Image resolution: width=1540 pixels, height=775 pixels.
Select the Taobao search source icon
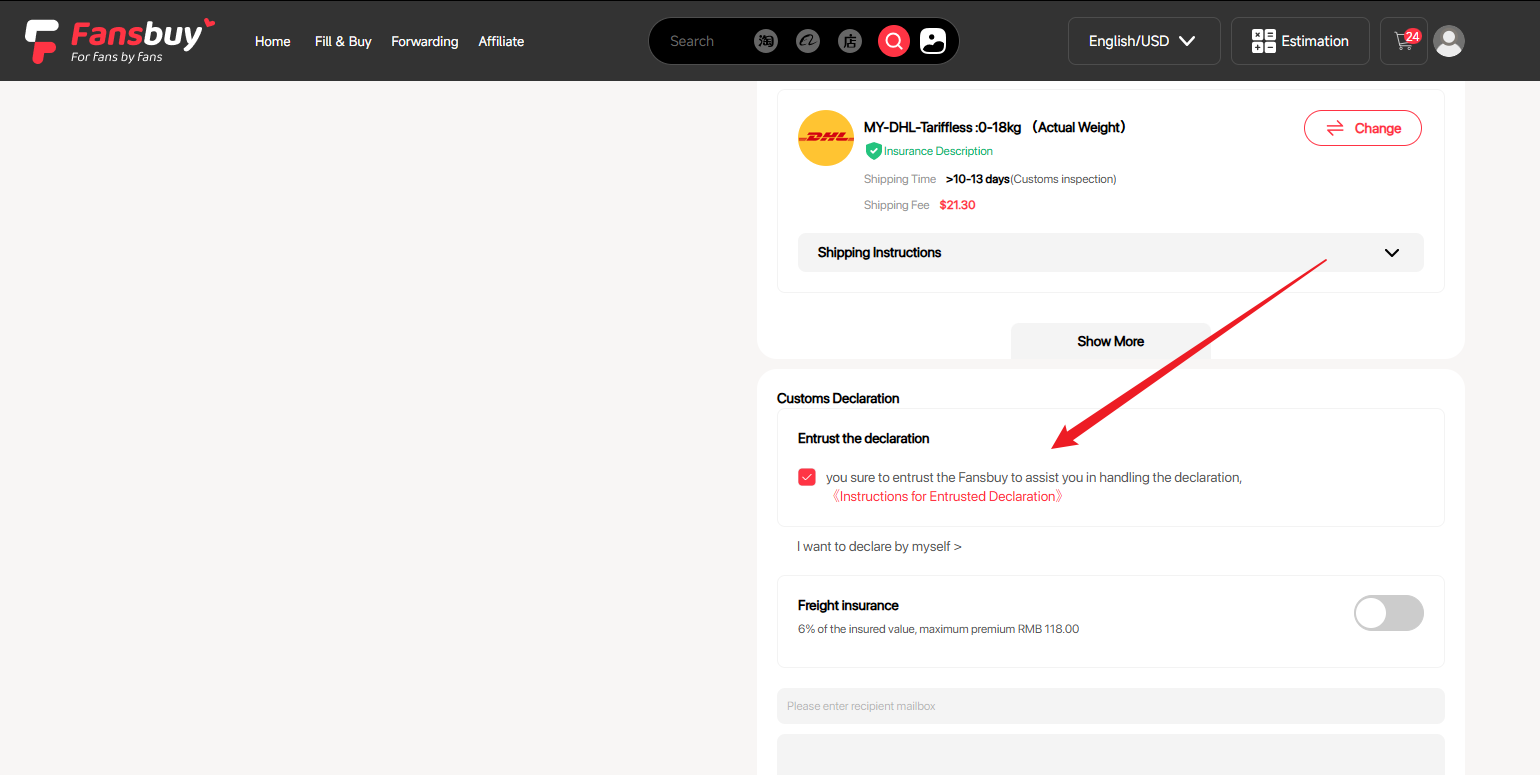(x=766, y=41)
